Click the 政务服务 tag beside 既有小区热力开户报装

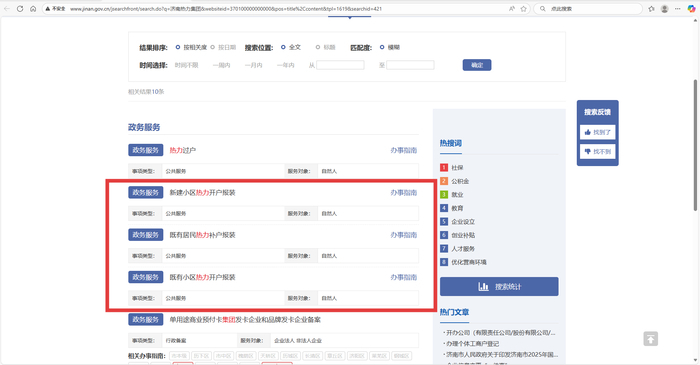[x=146, y=277]
